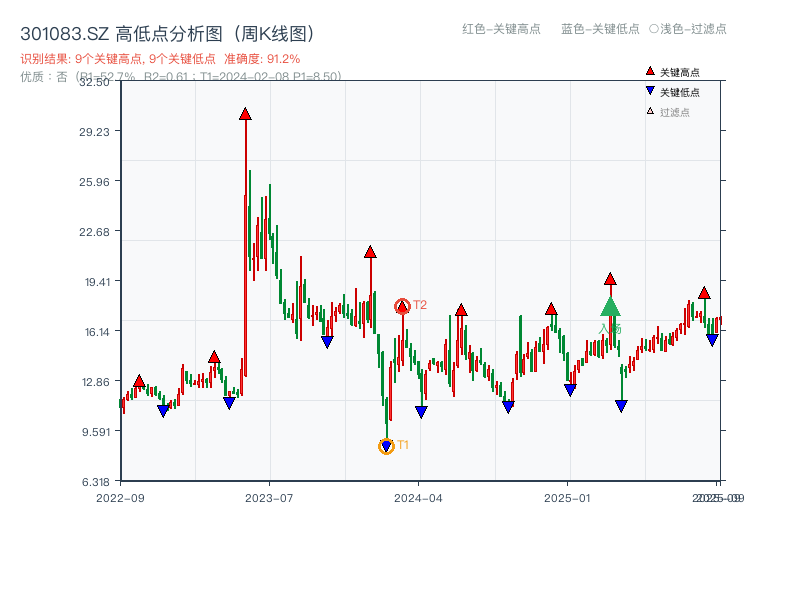Click the rightmost red key-high triangle marker
The width and height of the screenshot is (800, 600).
(x=705, y=293)
